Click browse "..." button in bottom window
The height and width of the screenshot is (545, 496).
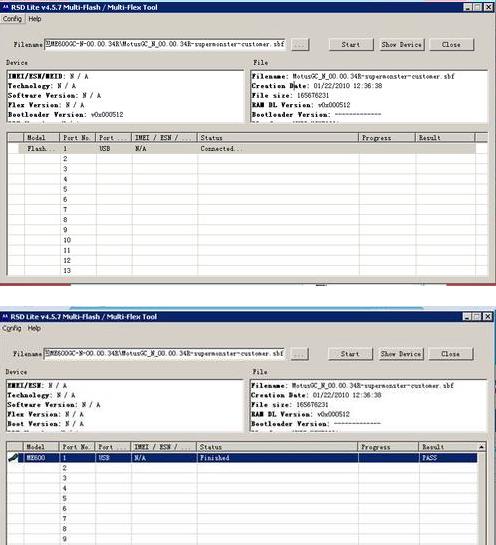tap(299, 354)
